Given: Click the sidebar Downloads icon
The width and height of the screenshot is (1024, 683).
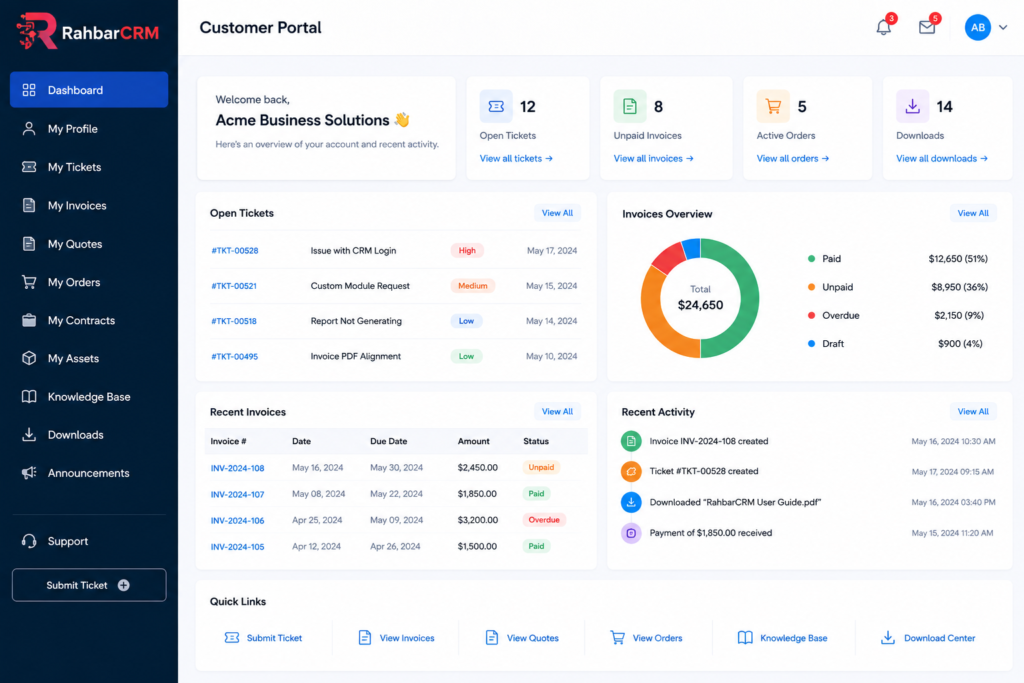Looking at the screenshot, I should [x=29, y=434].
